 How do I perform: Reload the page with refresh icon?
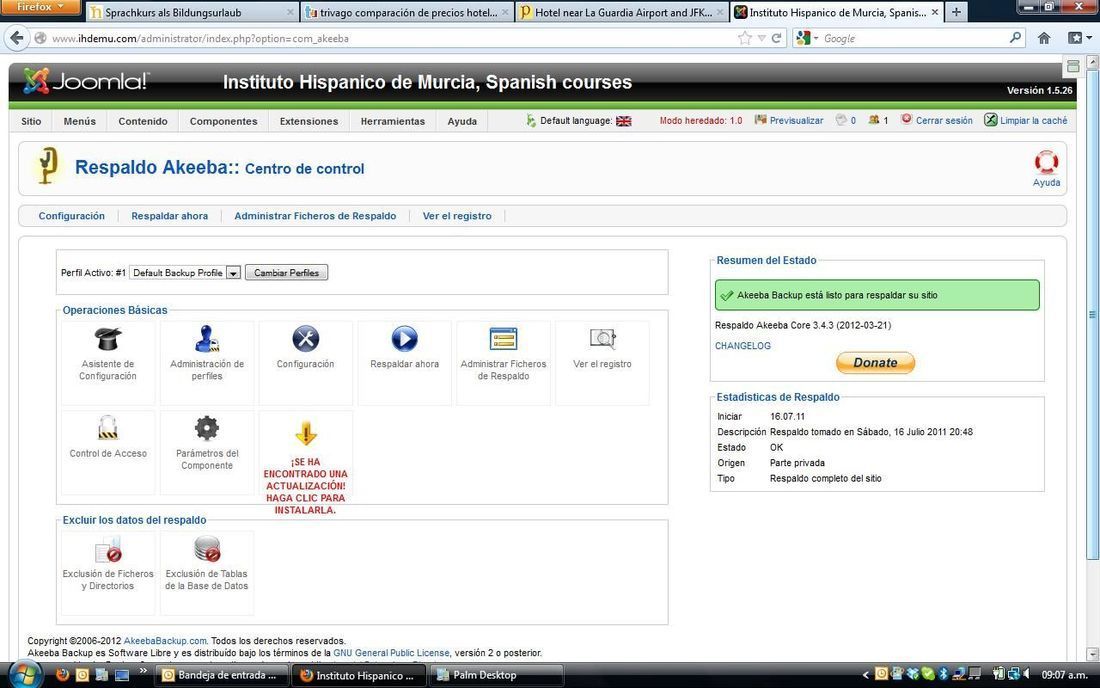tap(776, 39)
